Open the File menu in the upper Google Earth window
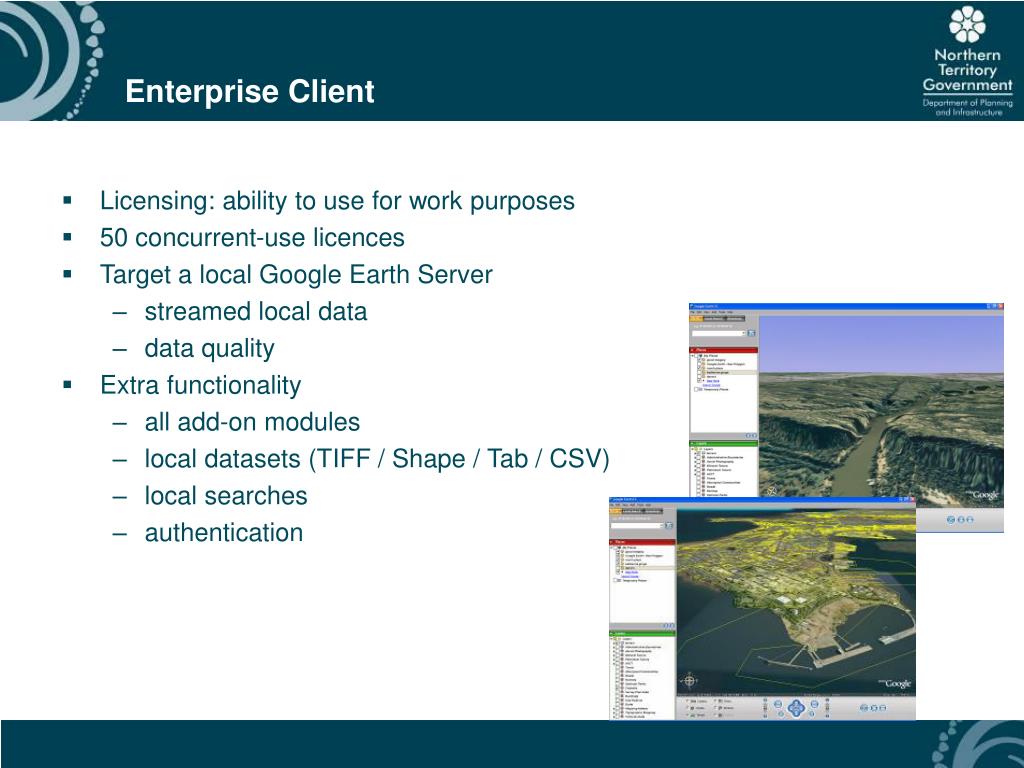 [x=693, y=312]
